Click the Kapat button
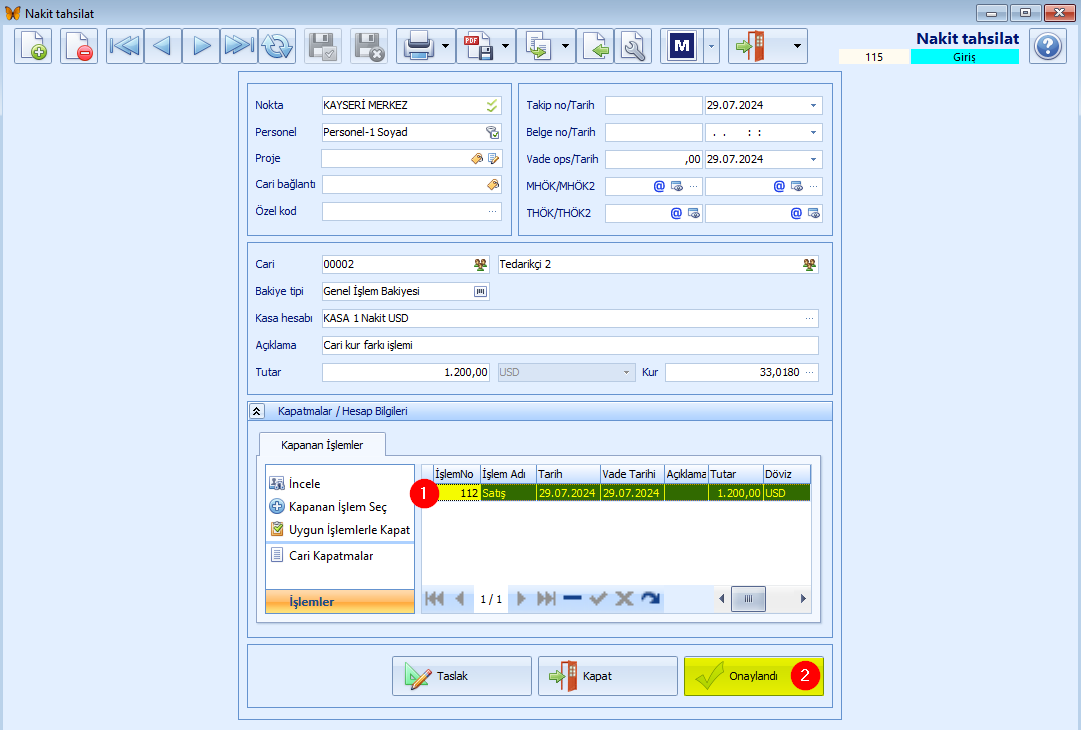1081x730 pixels. [x=608, y=676]
